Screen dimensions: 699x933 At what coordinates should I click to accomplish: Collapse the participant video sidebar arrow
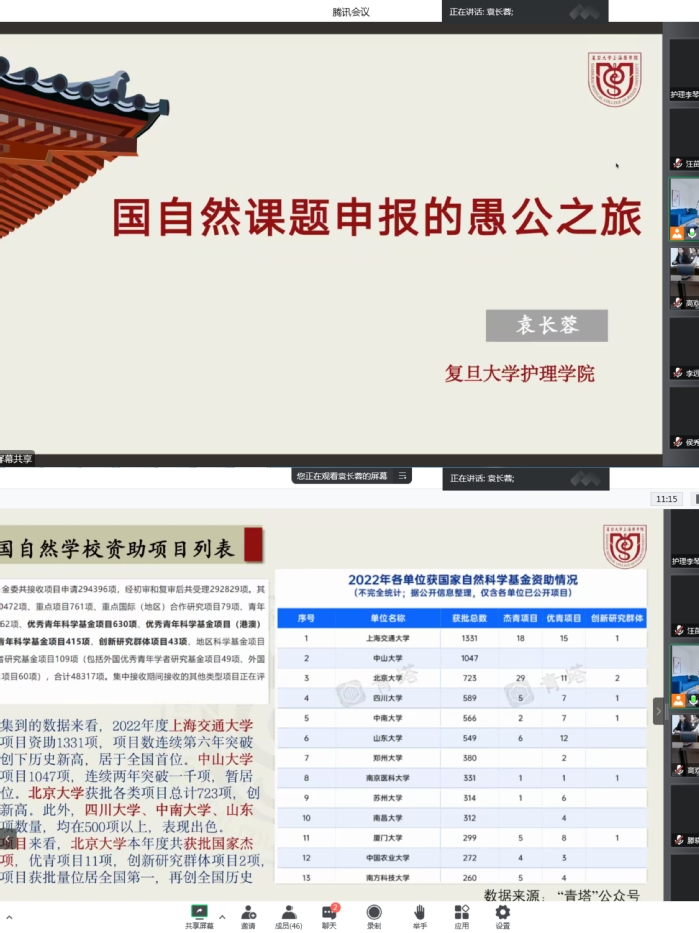coord(658,711)
